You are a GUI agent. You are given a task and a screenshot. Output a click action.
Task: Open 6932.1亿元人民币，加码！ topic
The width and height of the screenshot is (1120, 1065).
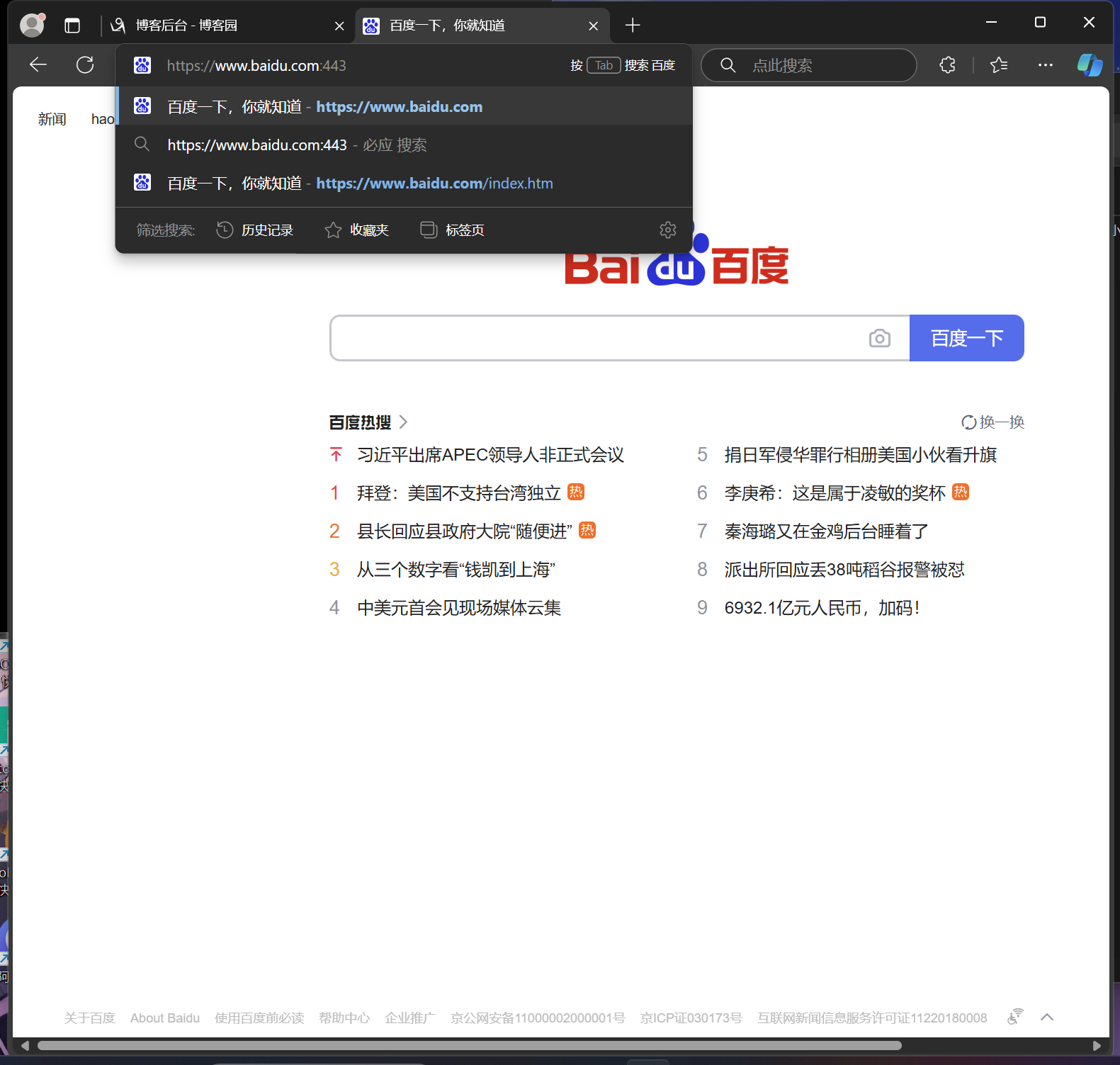tap(822, 608)
